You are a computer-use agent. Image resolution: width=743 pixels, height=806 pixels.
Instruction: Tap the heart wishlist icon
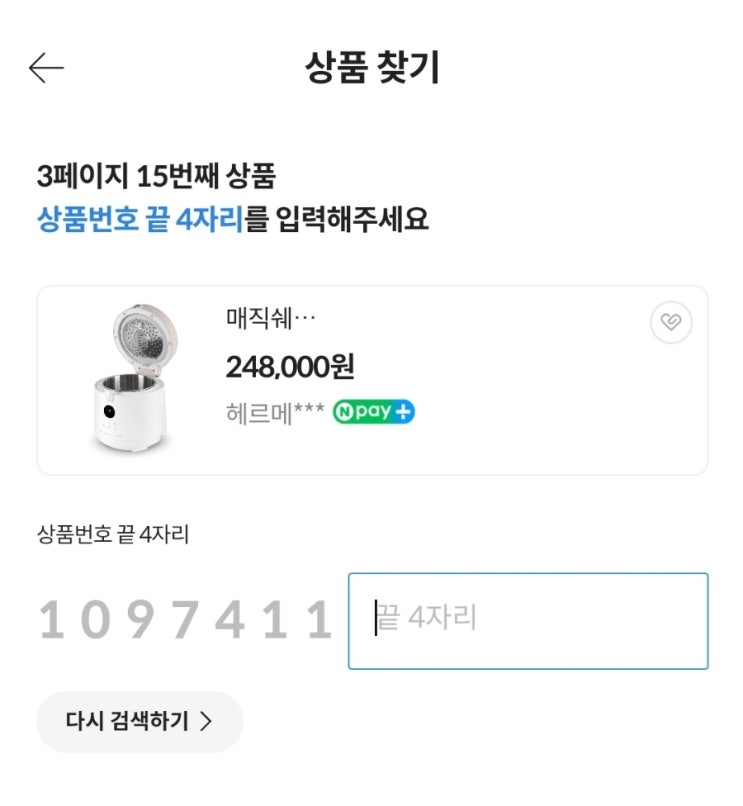click(x=670, y=323)
